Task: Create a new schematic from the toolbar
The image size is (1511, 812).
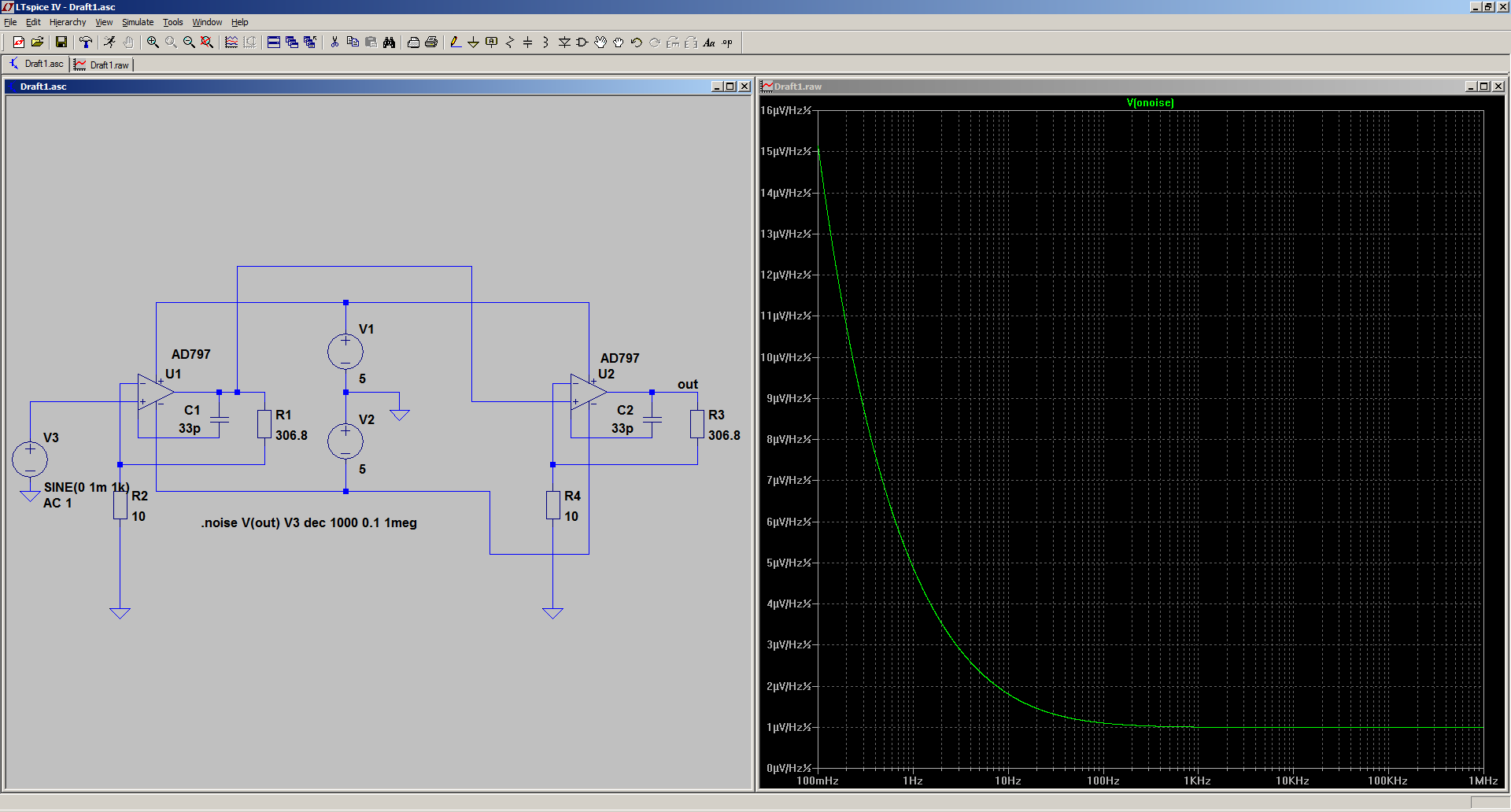Action: tap(19, 42)
